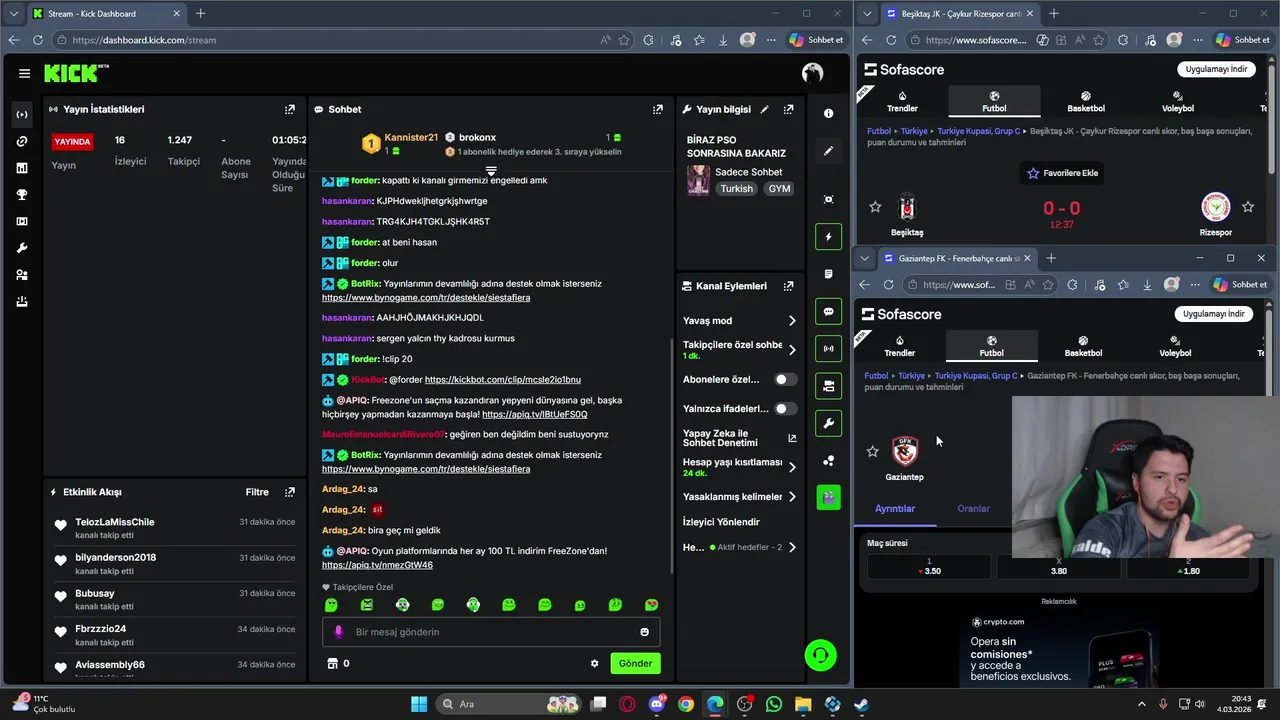Open the user avatar in Kick header
This screenshot has width=1280, height=720.
click(812, 73)
